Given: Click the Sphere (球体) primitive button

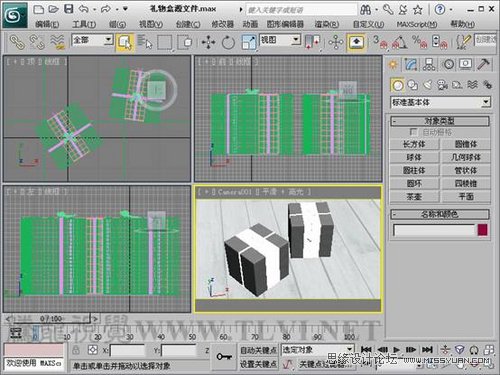Looking at the screenshot, I should [414, 157].
